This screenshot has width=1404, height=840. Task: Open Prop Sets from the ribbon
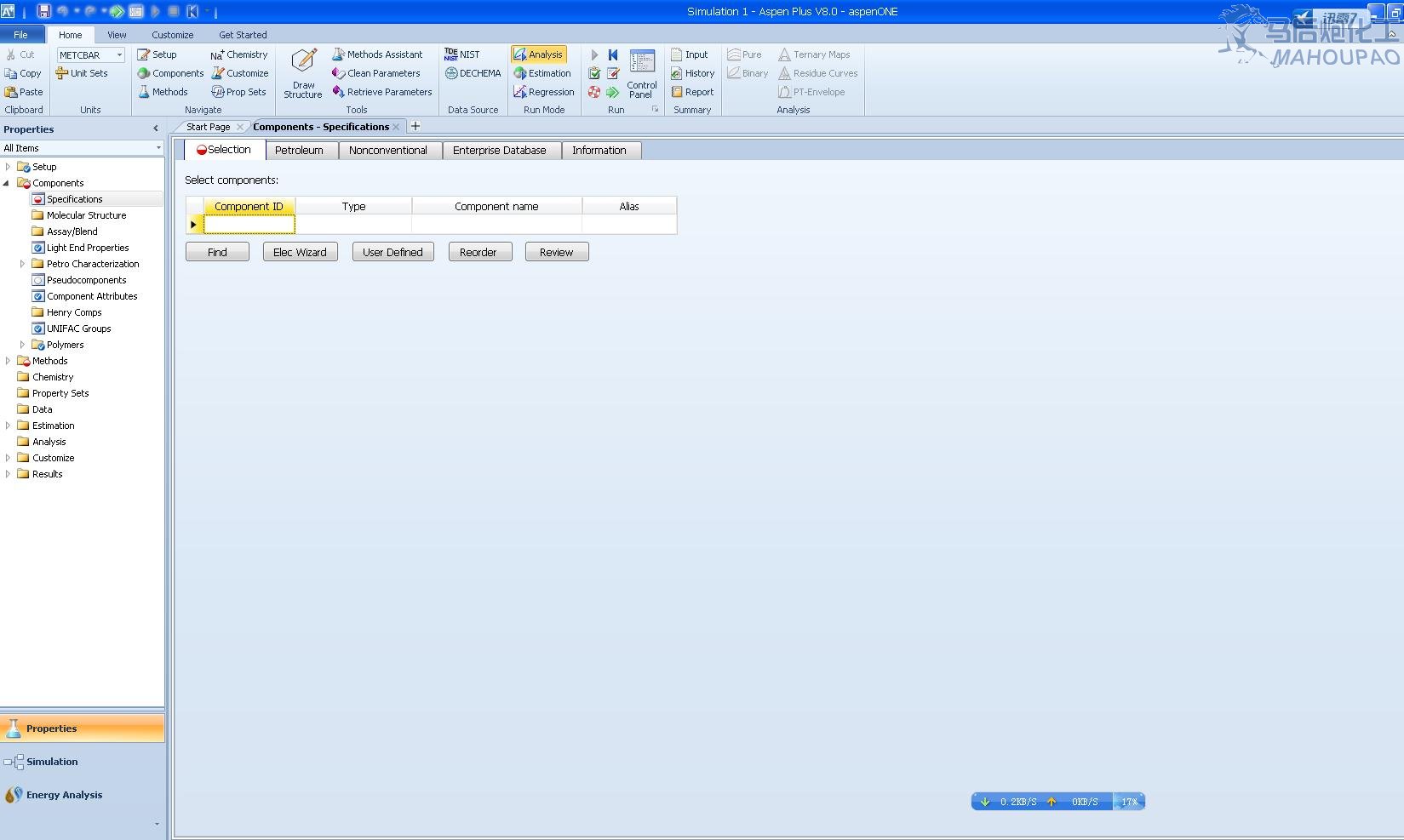(x=238, y=92)
